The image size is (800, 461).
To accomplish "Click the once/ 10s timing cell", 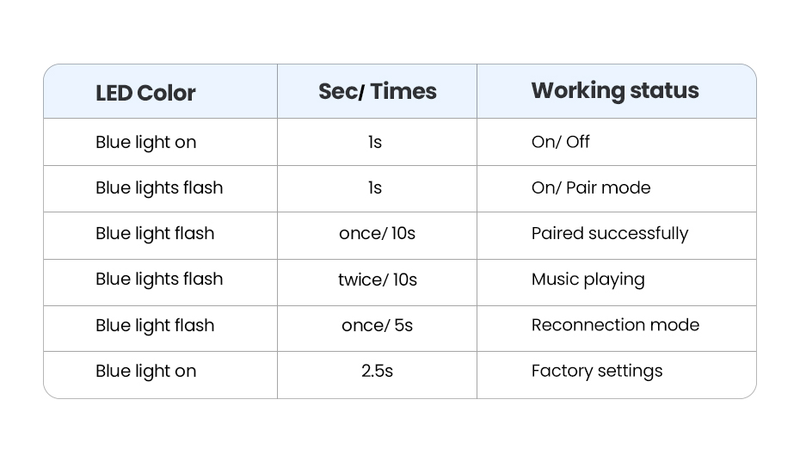I will pos(376,234).
